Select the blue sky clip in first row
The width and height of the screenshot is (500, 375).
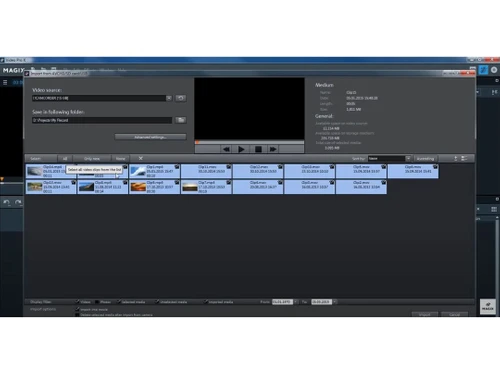pyautogui.click(x=138, y=171)
